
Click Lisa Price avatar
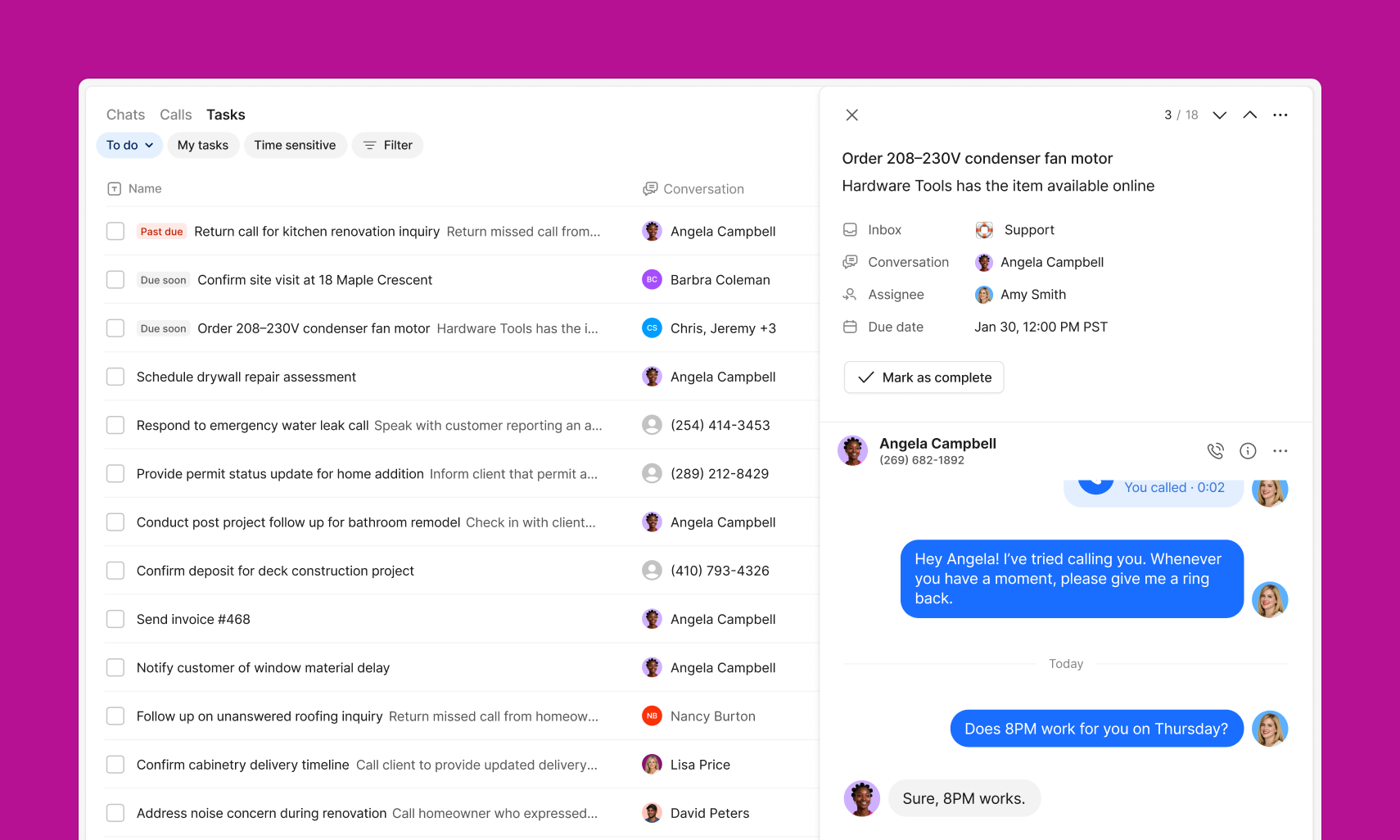click(652, 764)
